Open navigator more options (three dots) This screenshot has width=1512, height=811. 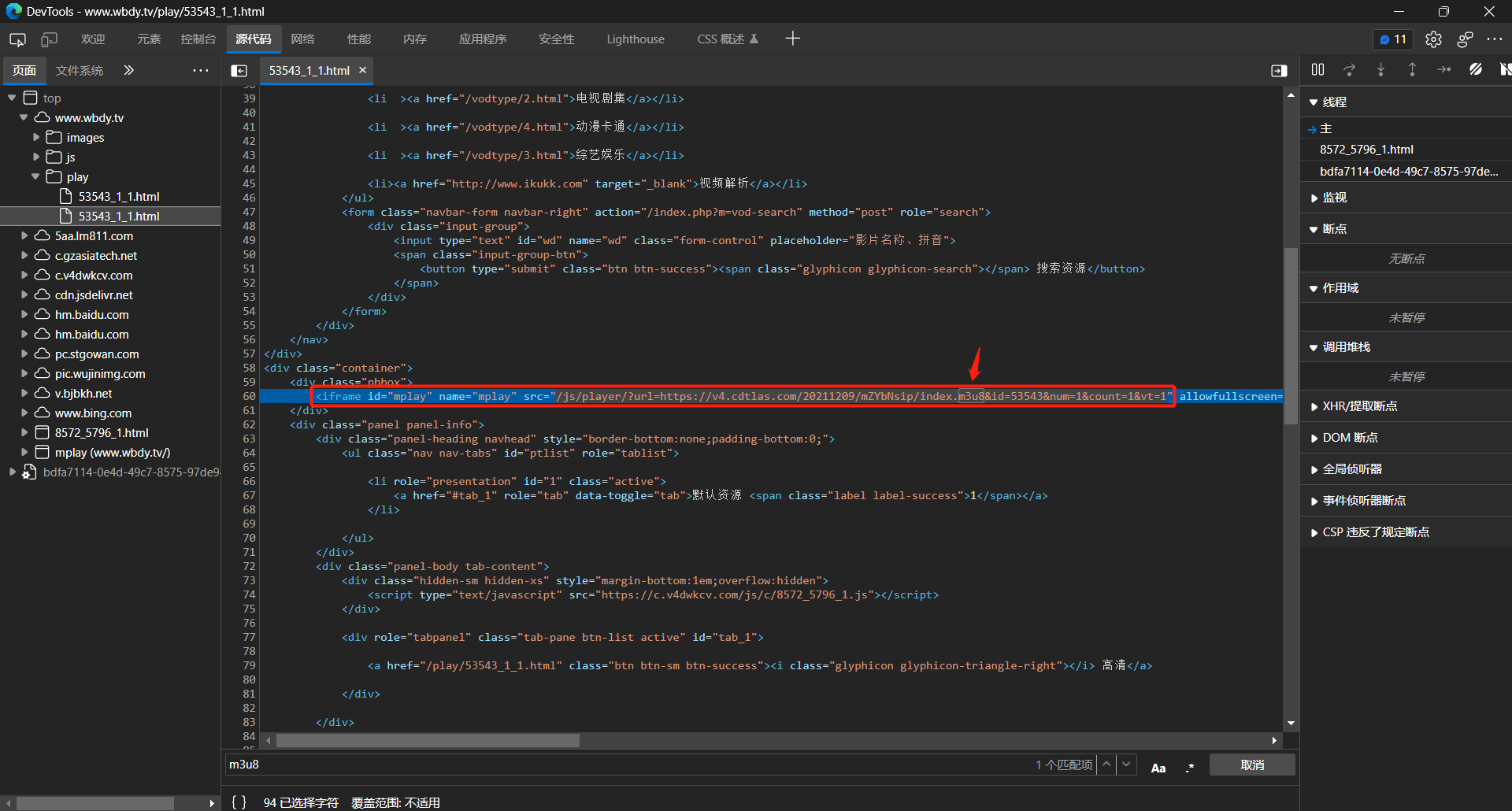pyautogui.click(x=201, y=70)
